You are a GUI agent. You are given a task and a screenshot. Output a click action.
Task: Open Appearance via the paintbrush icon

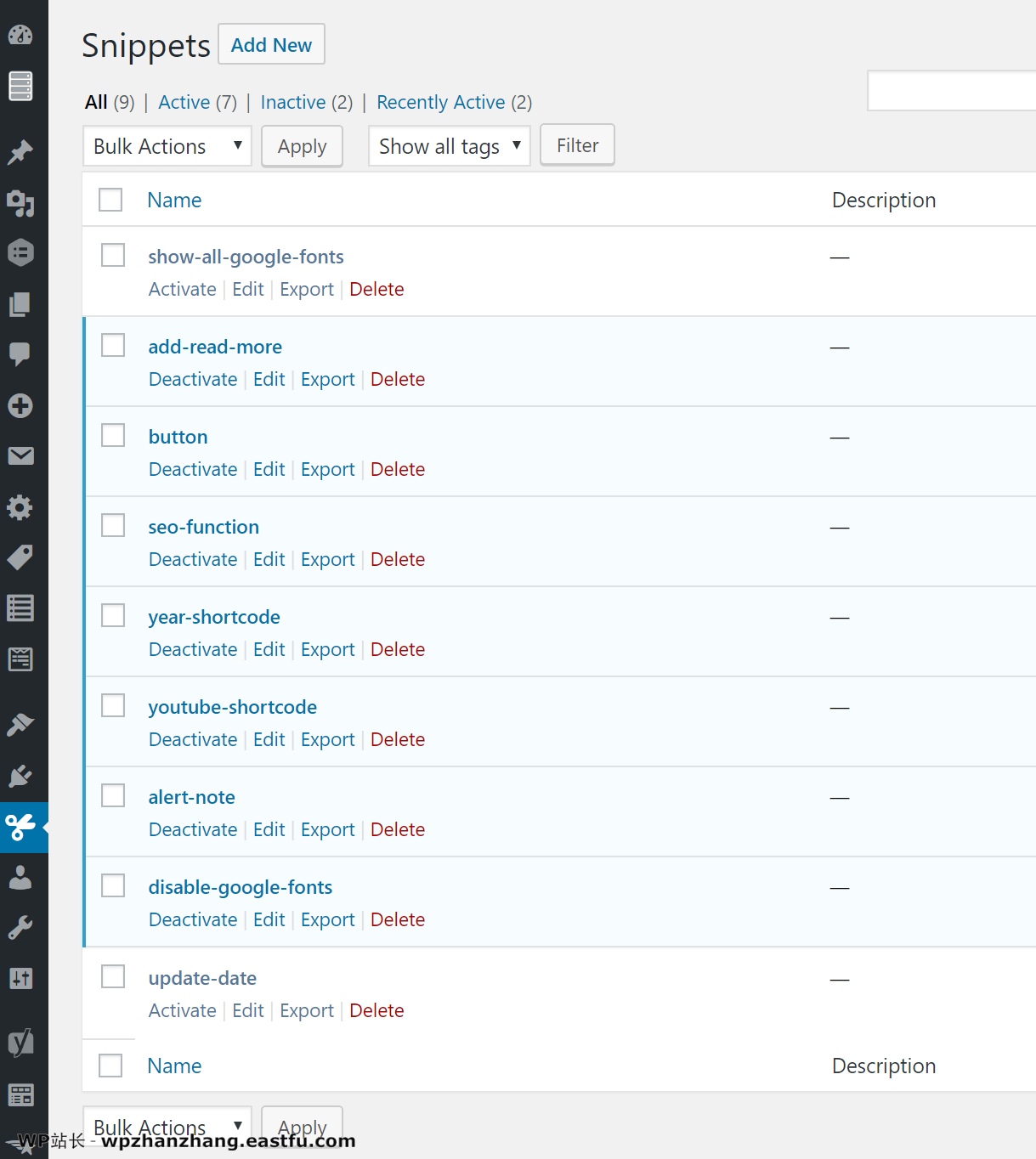[20, 725]
